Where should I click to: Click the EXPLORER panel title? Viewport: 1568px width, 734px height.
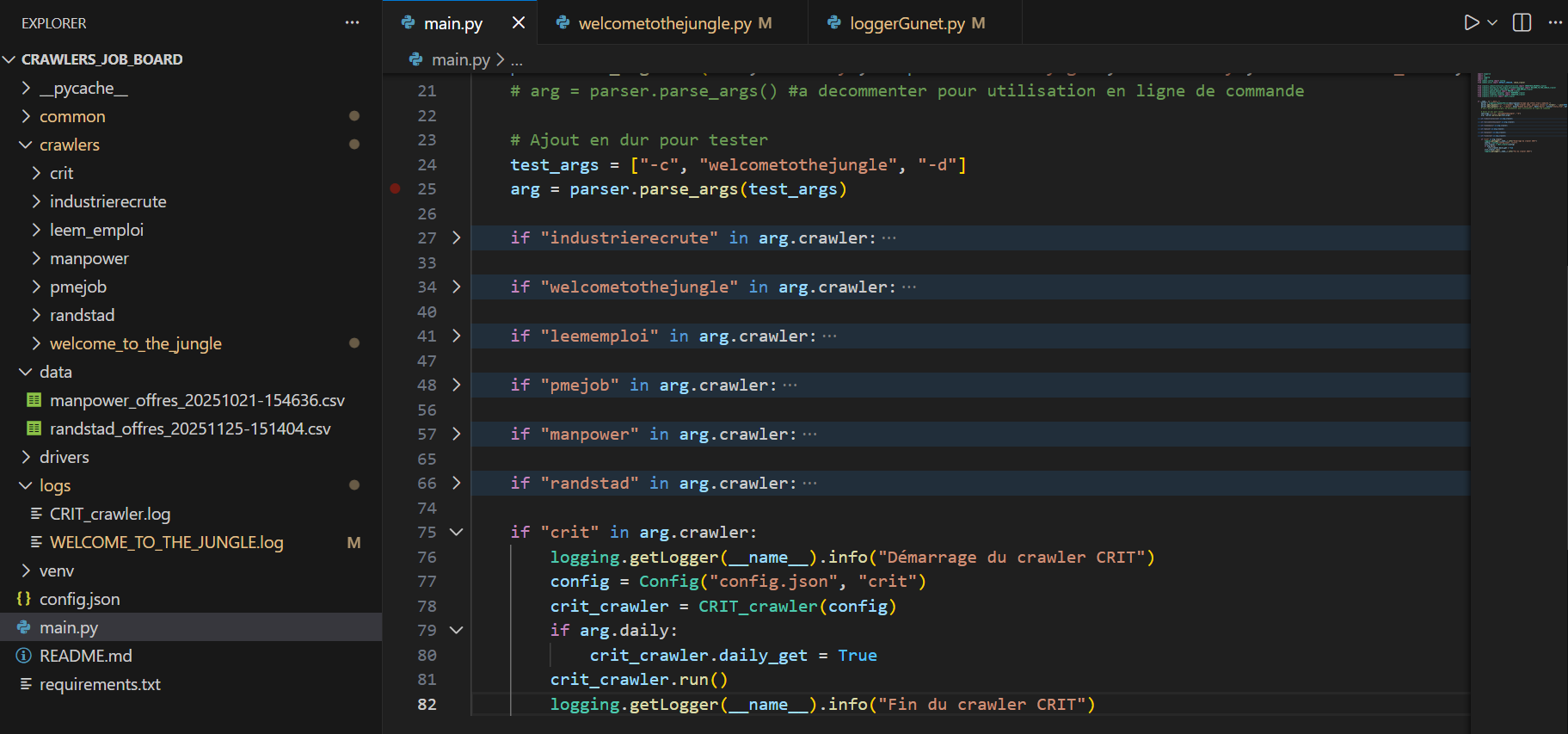(x=54, y=23)
